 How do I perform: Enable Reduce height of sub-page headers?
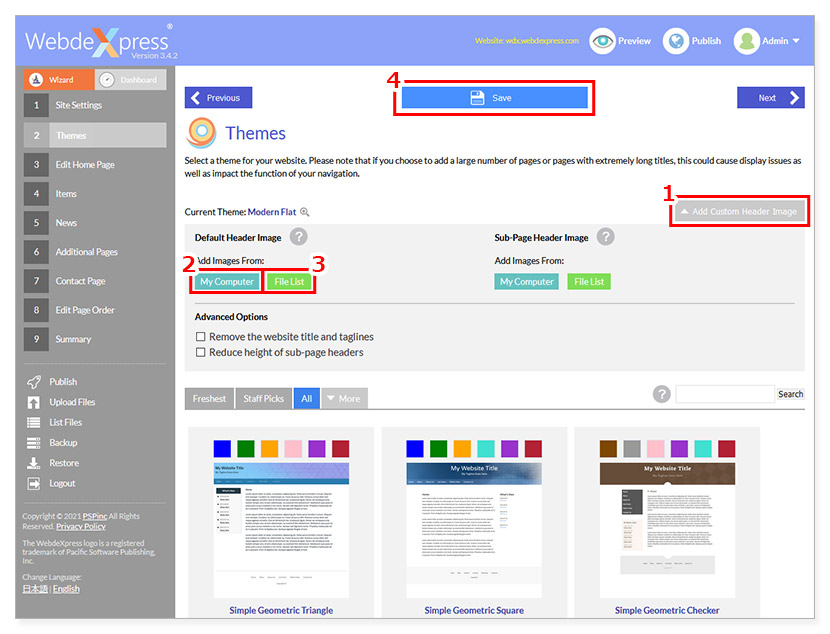coord(201,352)
